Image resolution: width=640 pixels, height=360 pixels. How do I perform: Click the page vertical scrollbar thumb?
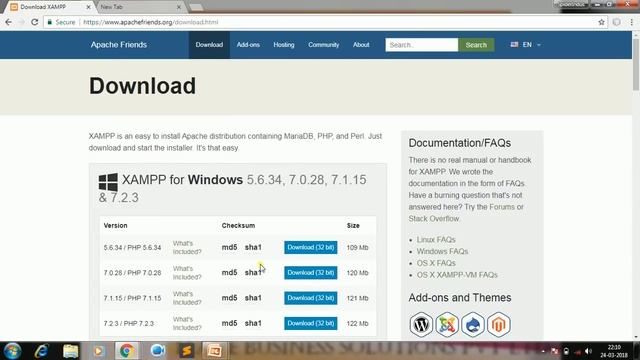click(636, 64)
